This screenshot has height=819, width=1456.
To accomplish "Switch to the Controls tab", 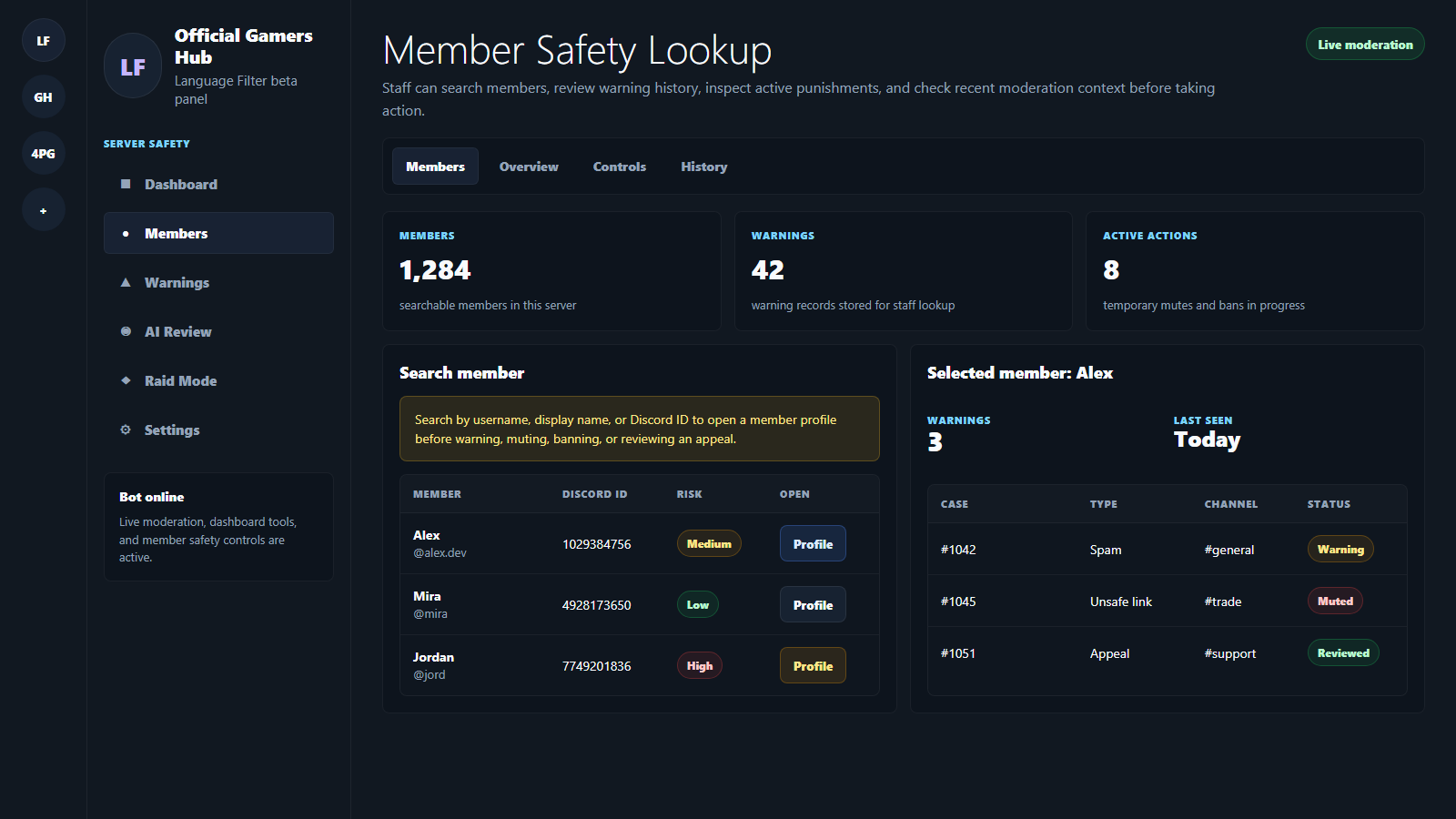I will [x=620, y=167].
